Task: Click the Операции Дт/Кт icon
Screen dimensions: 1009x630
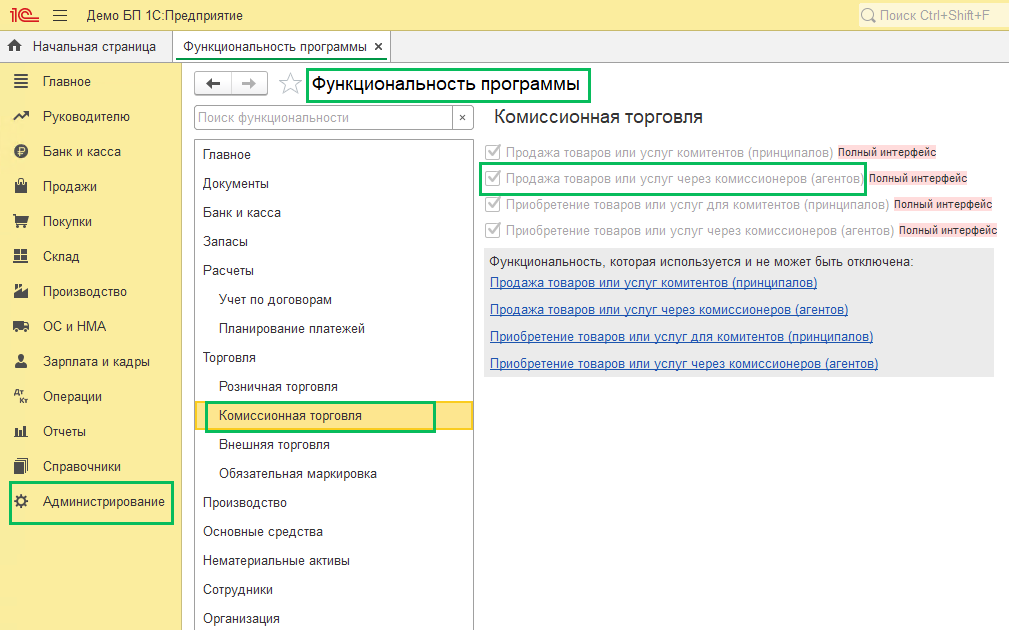Action: point(21,396)
